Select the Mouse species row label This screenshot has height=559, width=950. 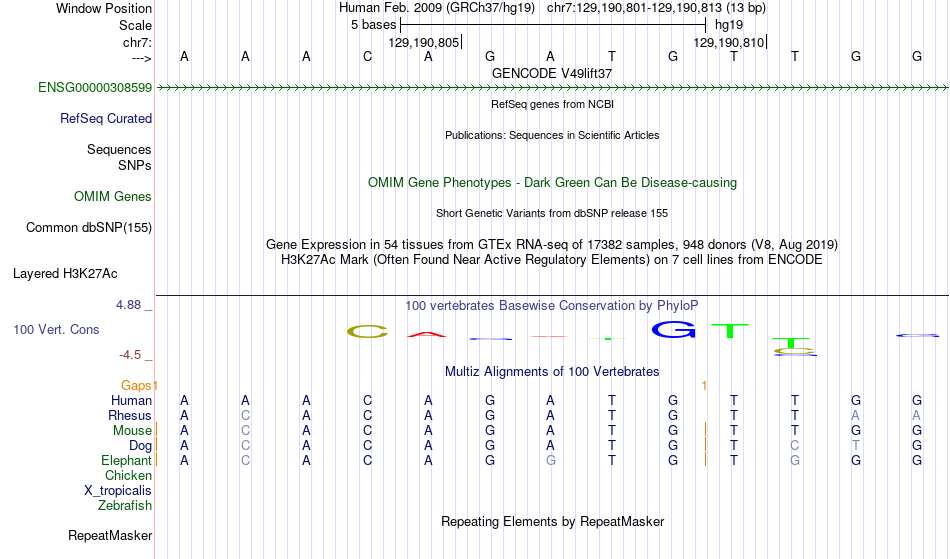(132, 431)
